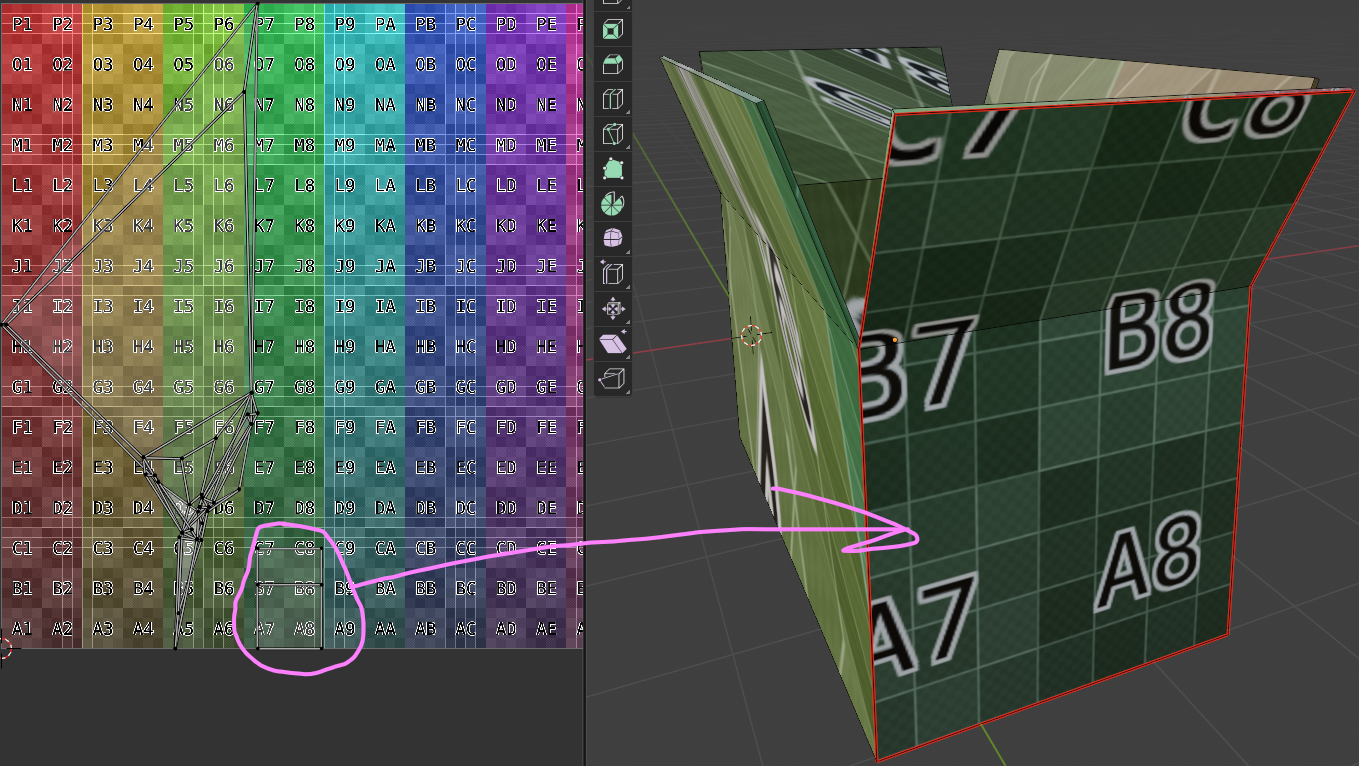This screenshot has height=766, width=1359.
Task: Select the Poly Build tool
Action: click(612, 169)
